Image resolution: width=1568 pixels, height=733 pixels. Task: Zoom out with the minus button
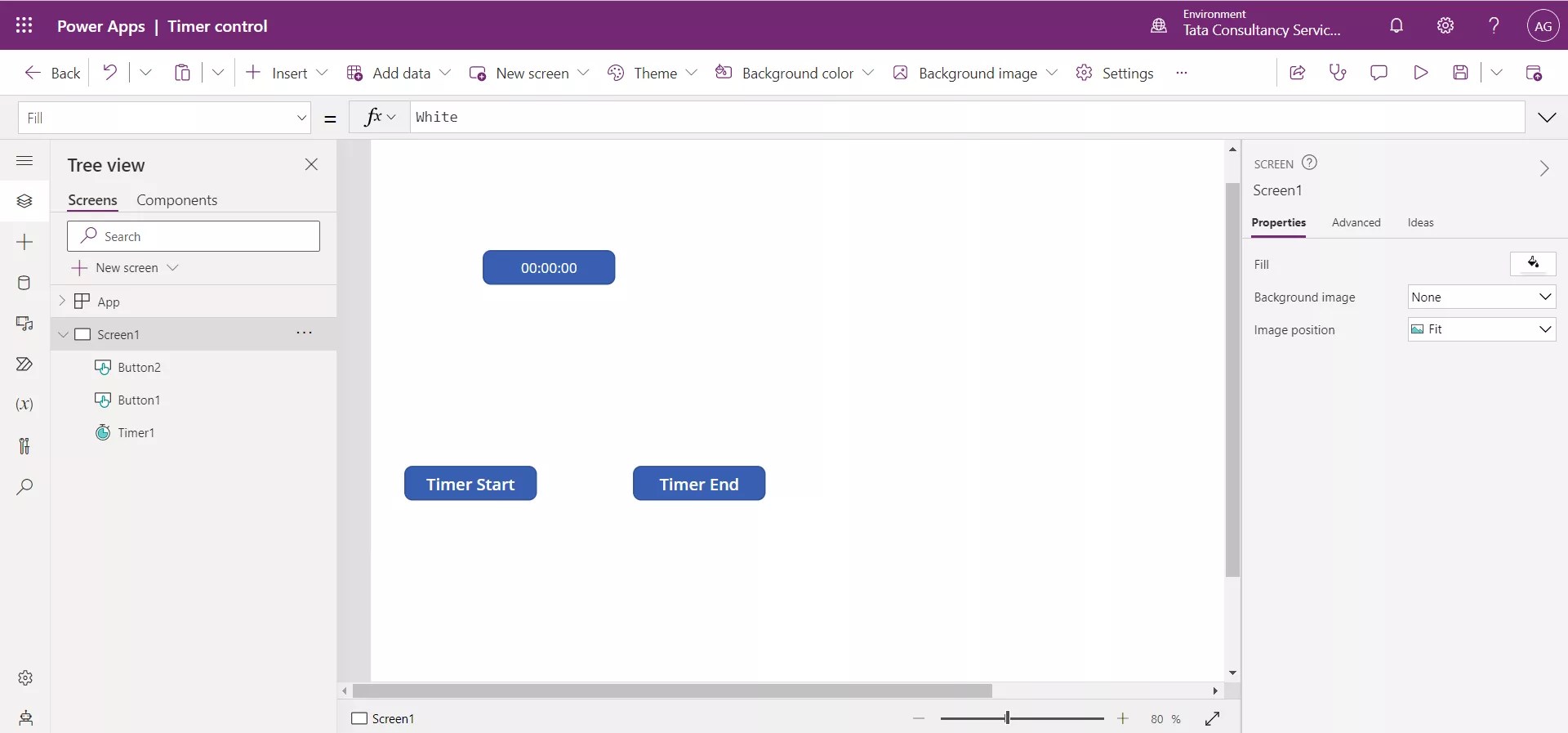click(919, 718)
